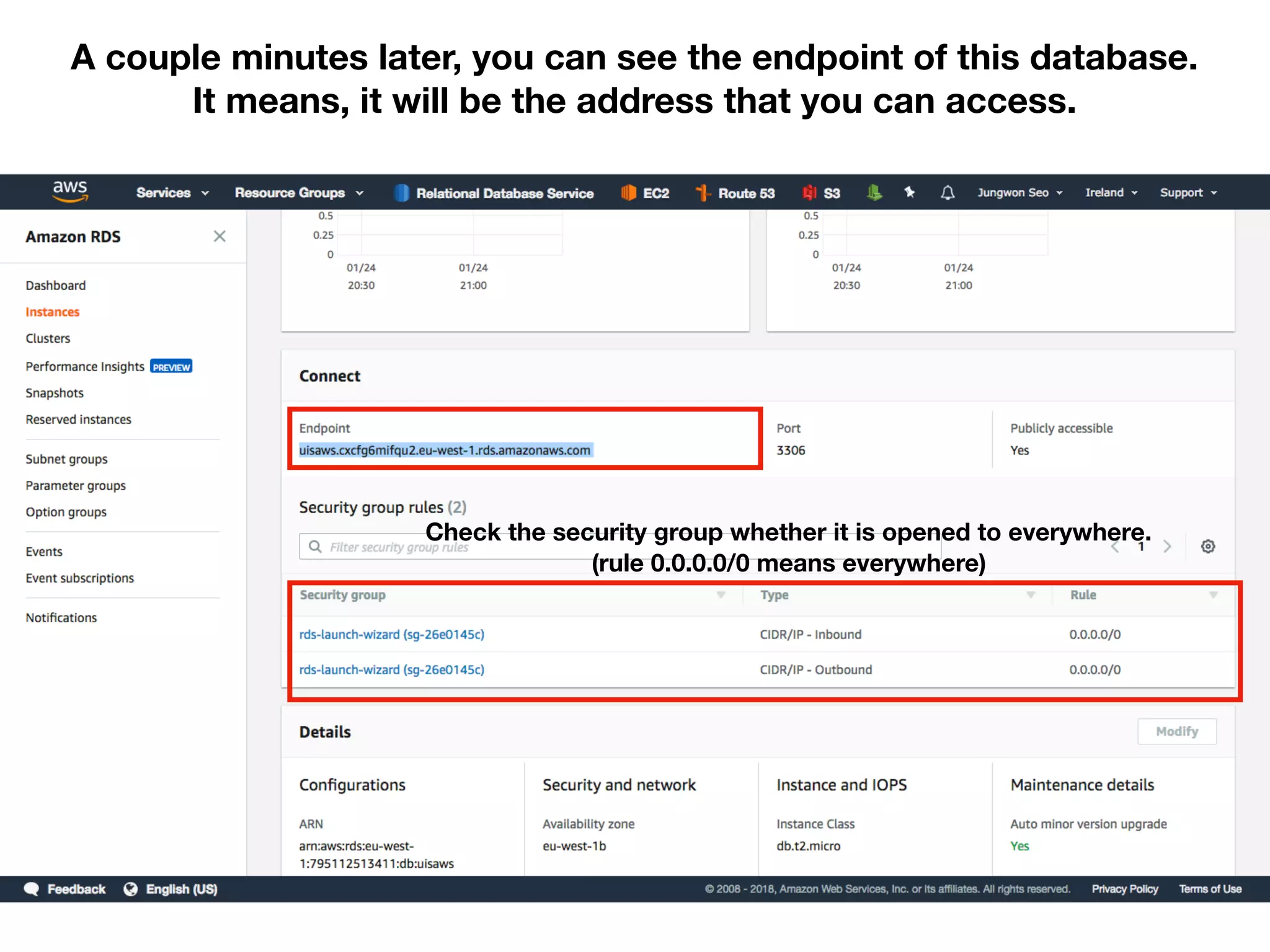
Task: Open Event subscriptions
Action: (80, 578)
